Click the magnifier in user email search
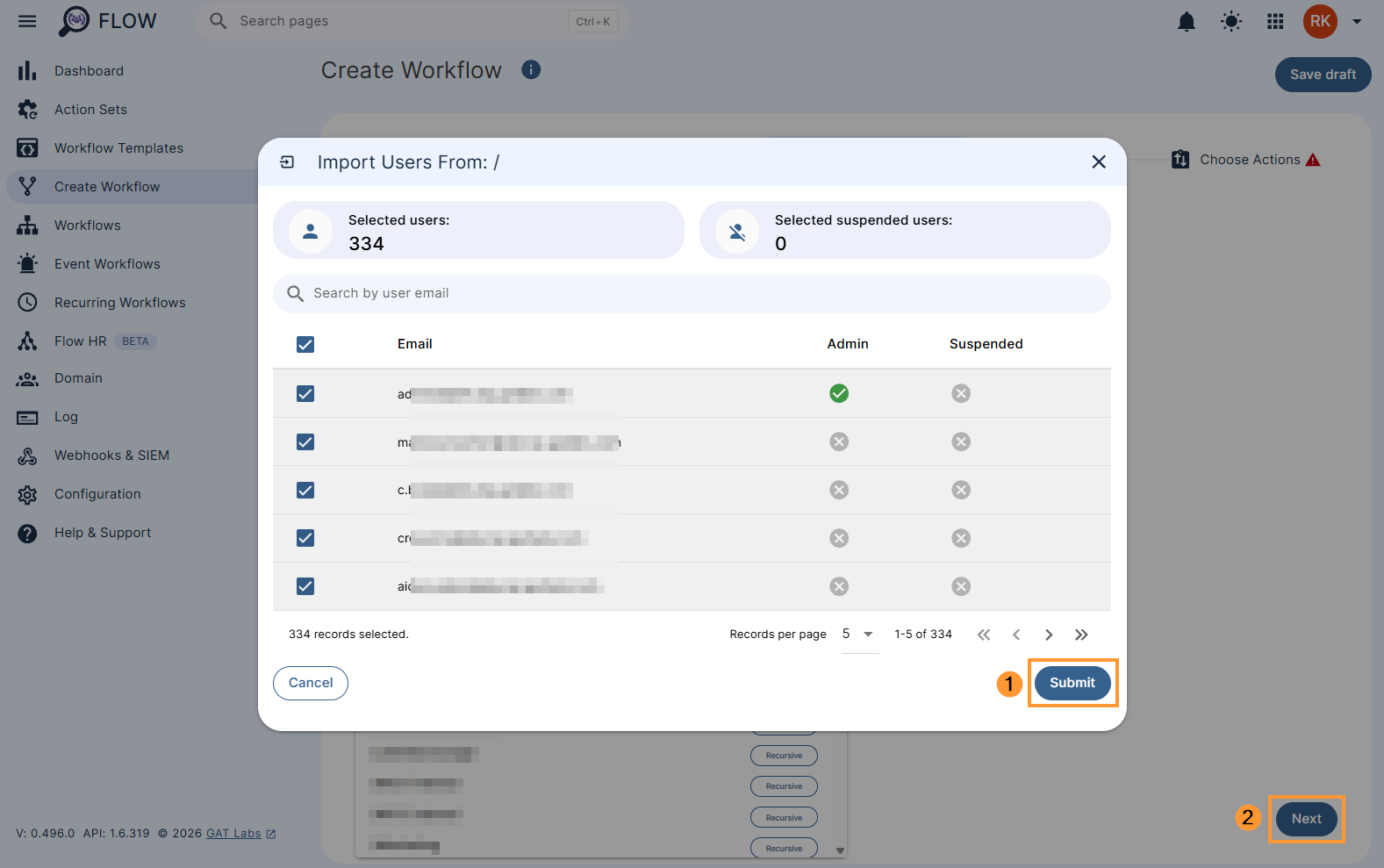The width and height of the screenshot is (1384, 868). click(296, 293)
